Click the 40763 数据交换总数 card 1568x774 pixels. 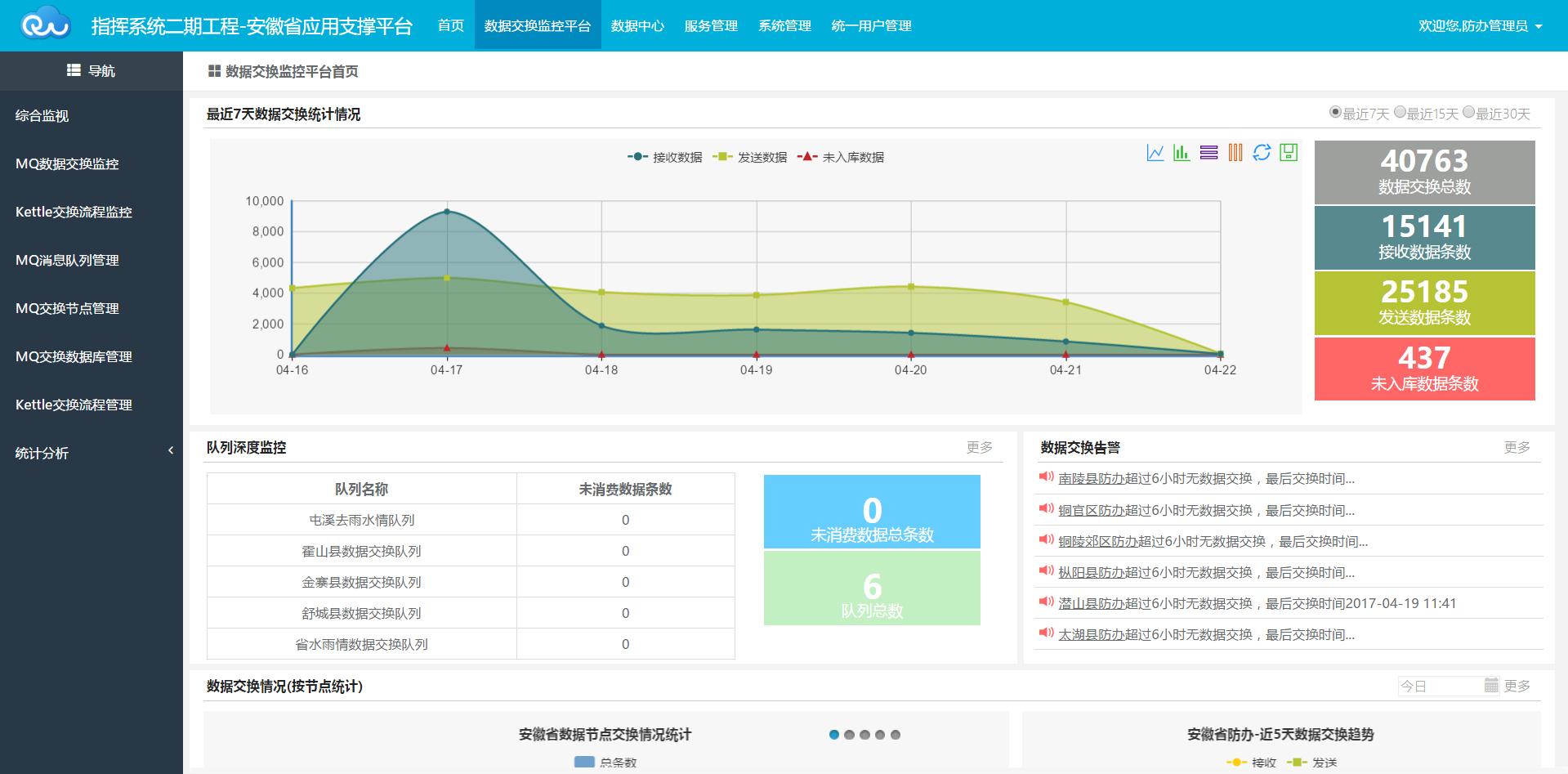point(1424,172)
